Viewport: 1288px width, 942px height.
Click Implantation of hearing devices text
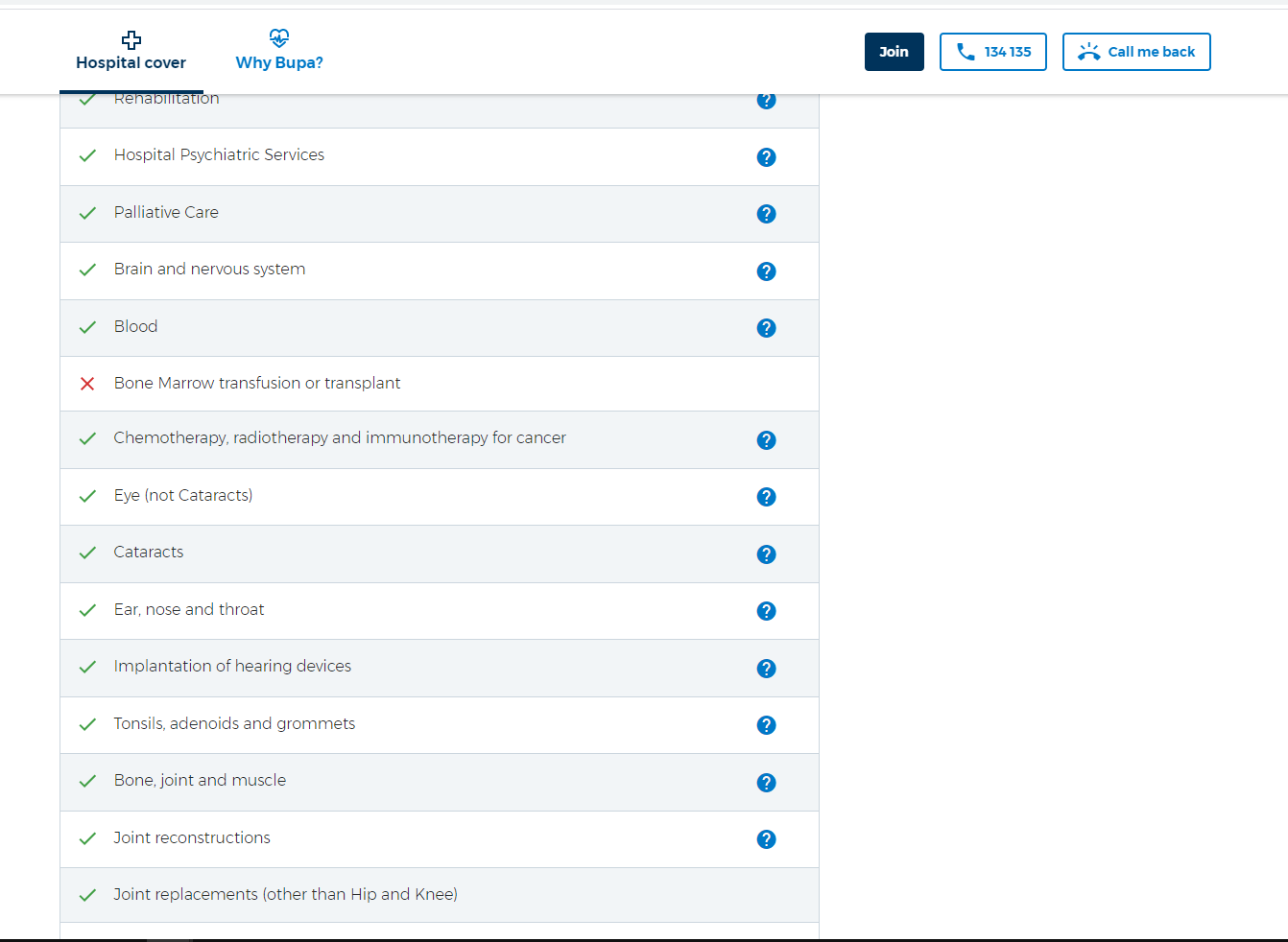232,666
